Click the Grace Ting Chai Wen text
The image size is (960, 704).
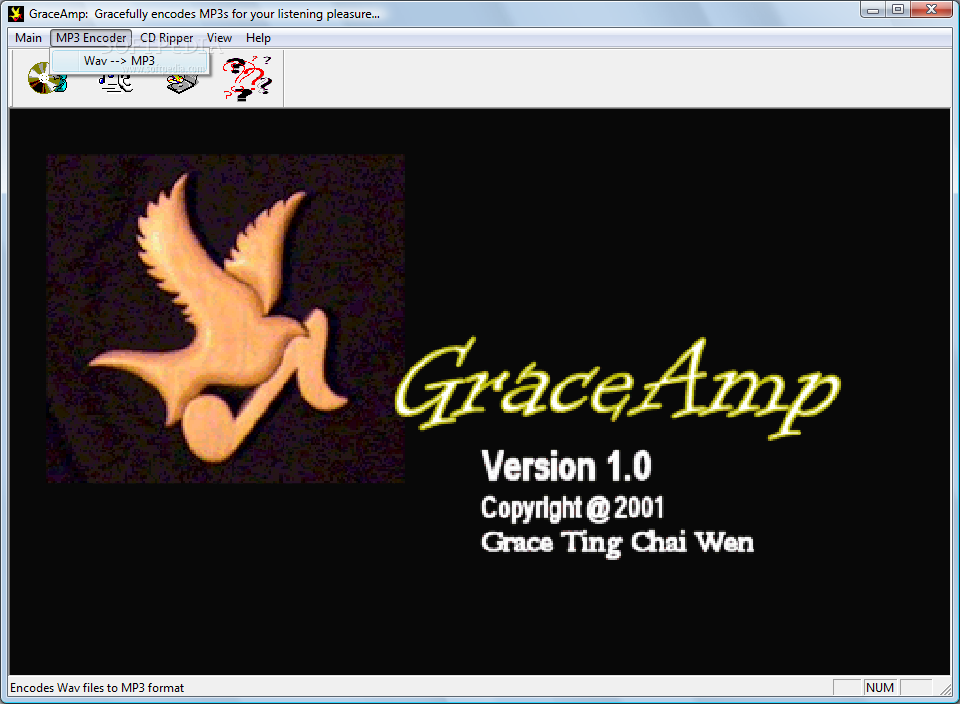tap(617, 543)
